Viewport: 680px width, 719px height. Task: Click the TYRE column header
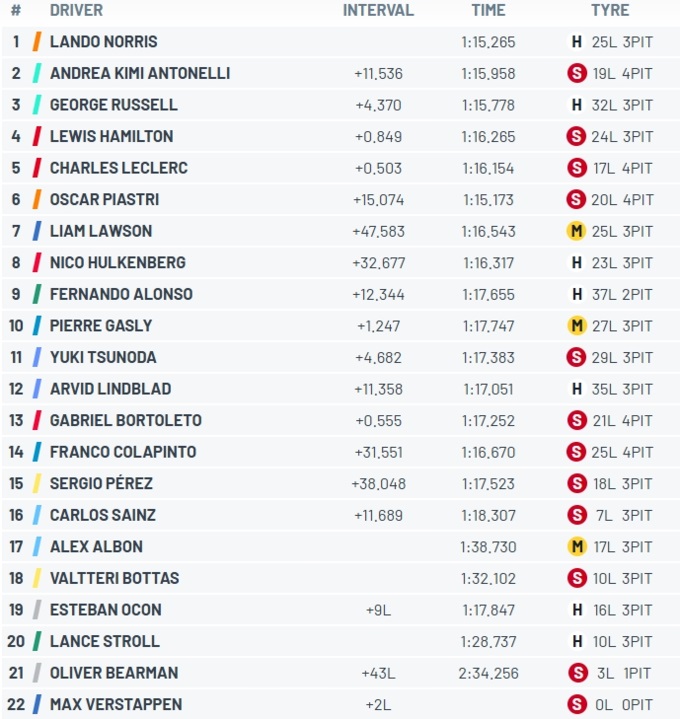610,10
